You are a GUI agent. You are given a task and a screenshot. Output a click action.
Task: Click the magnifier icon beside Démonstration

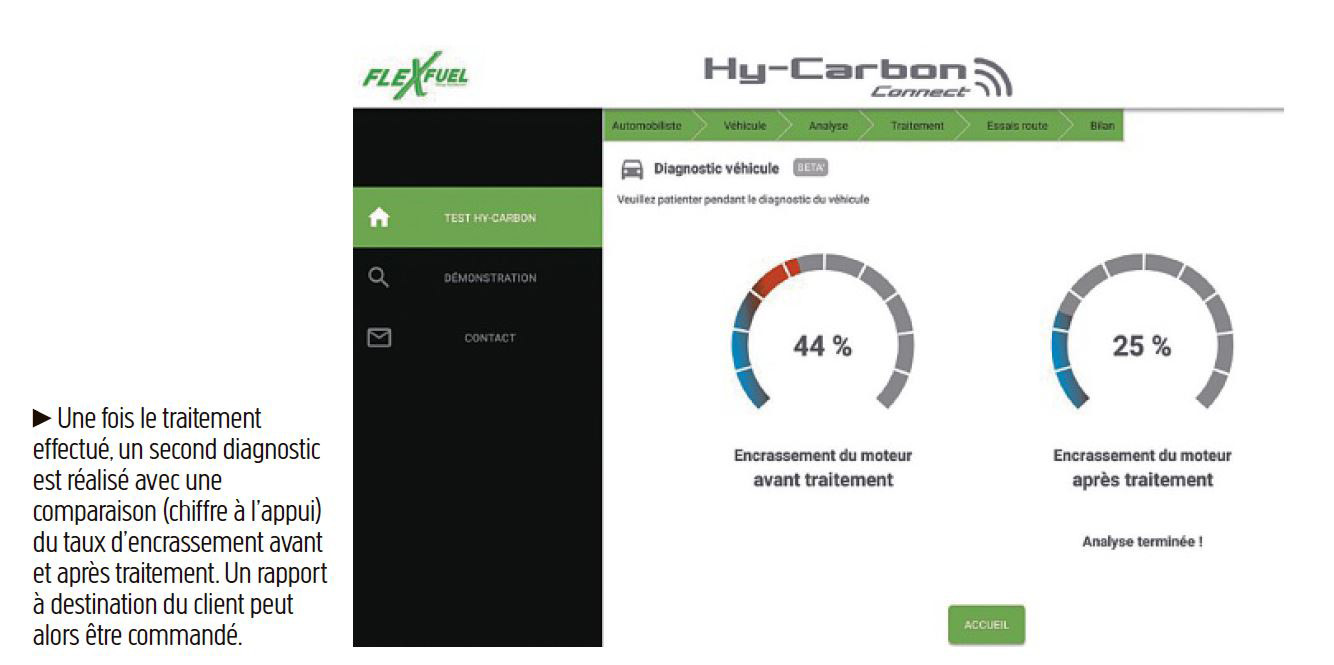(378, 277)
